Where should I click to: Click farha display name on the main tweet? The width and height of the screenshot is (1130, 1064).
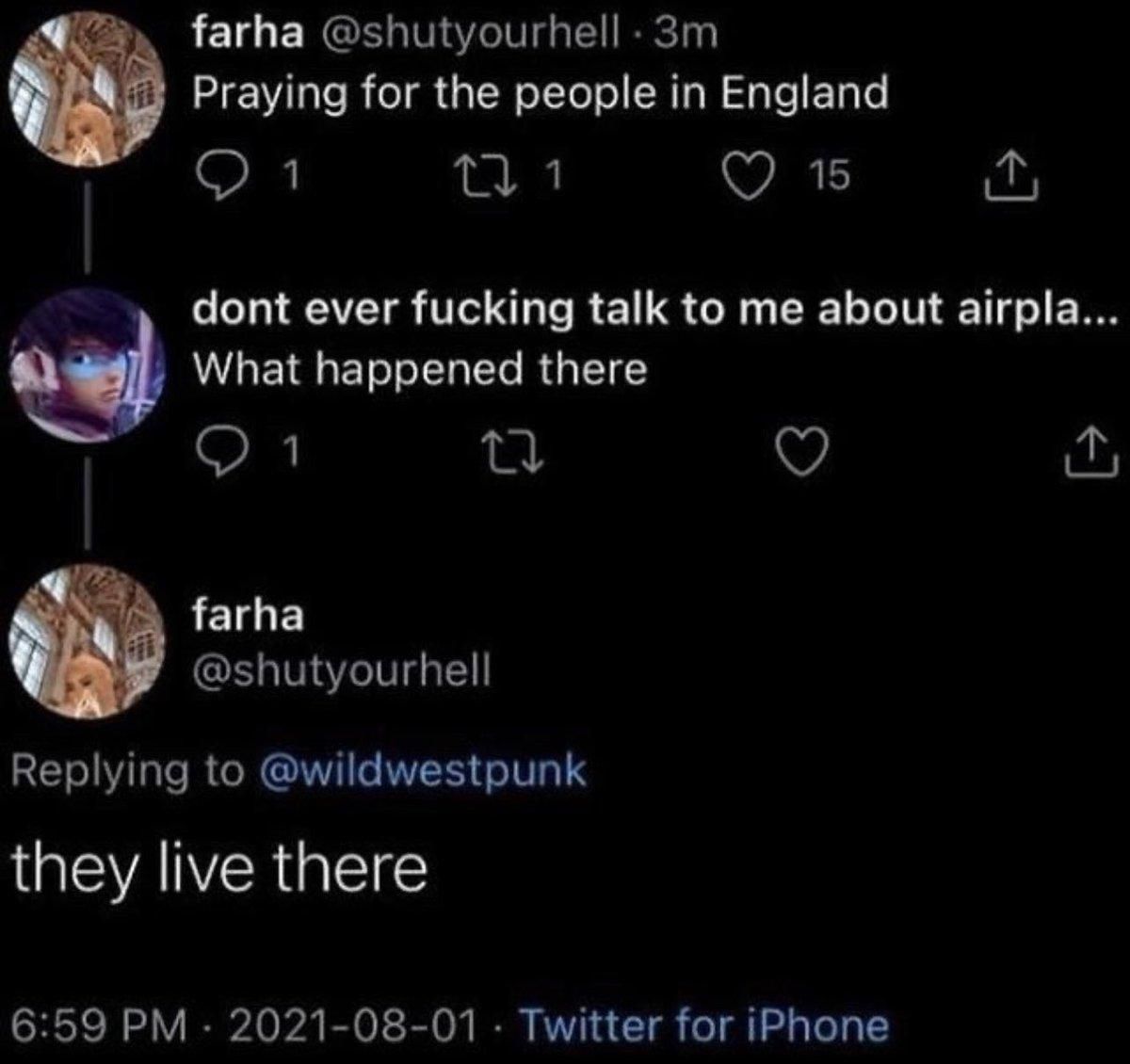(249, 615)
